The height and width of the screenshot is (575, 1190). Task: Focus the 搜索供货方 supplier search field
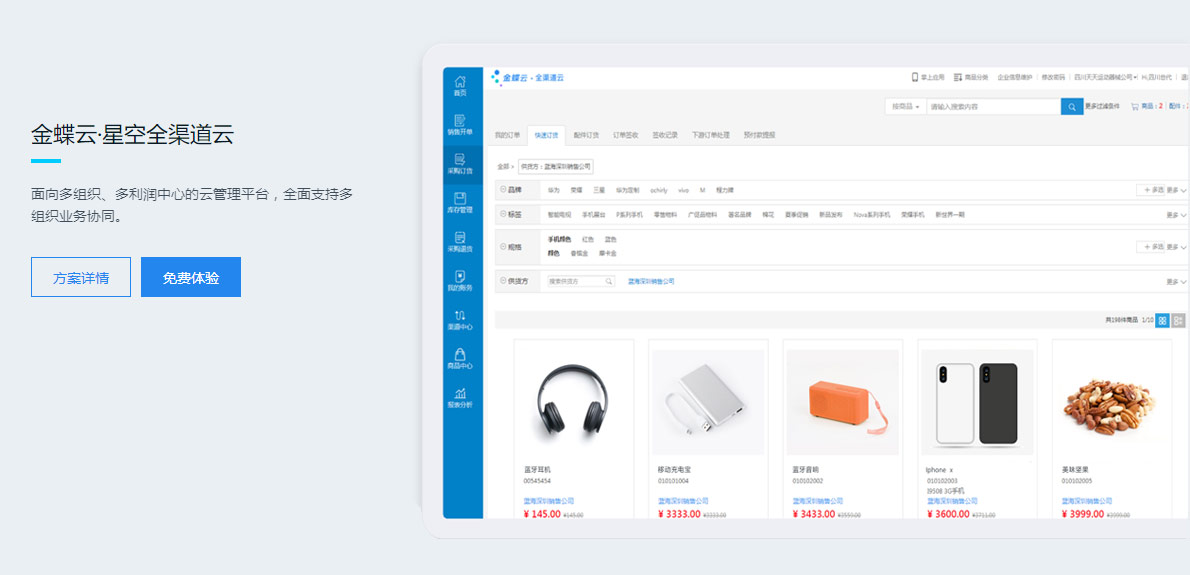(x=581, y=281)
